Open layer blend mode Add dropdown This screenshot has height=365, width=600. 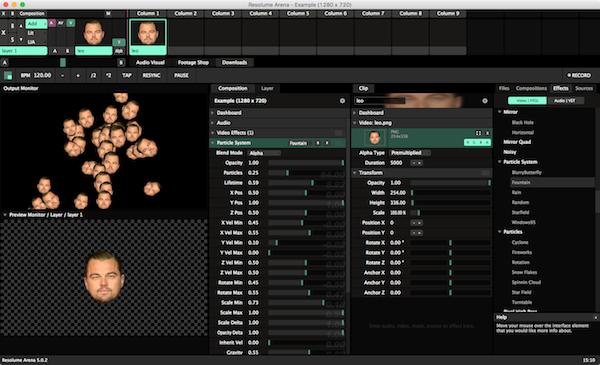(36, 24)
